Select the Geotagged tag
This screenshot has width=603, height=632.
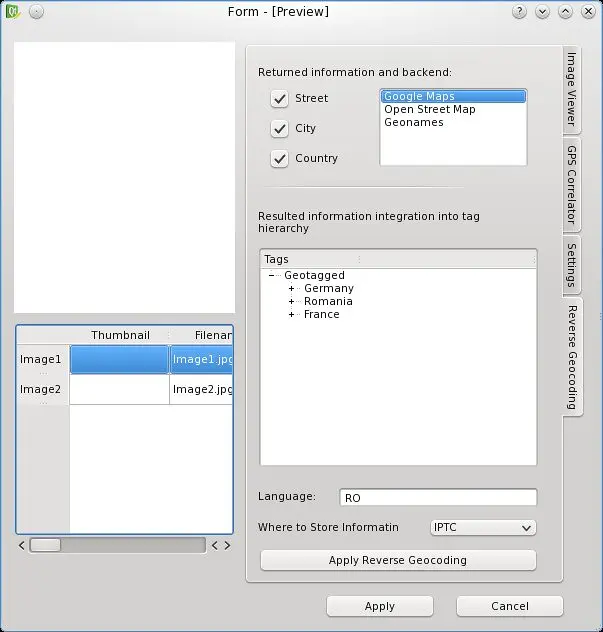click(x=314, y=275)
